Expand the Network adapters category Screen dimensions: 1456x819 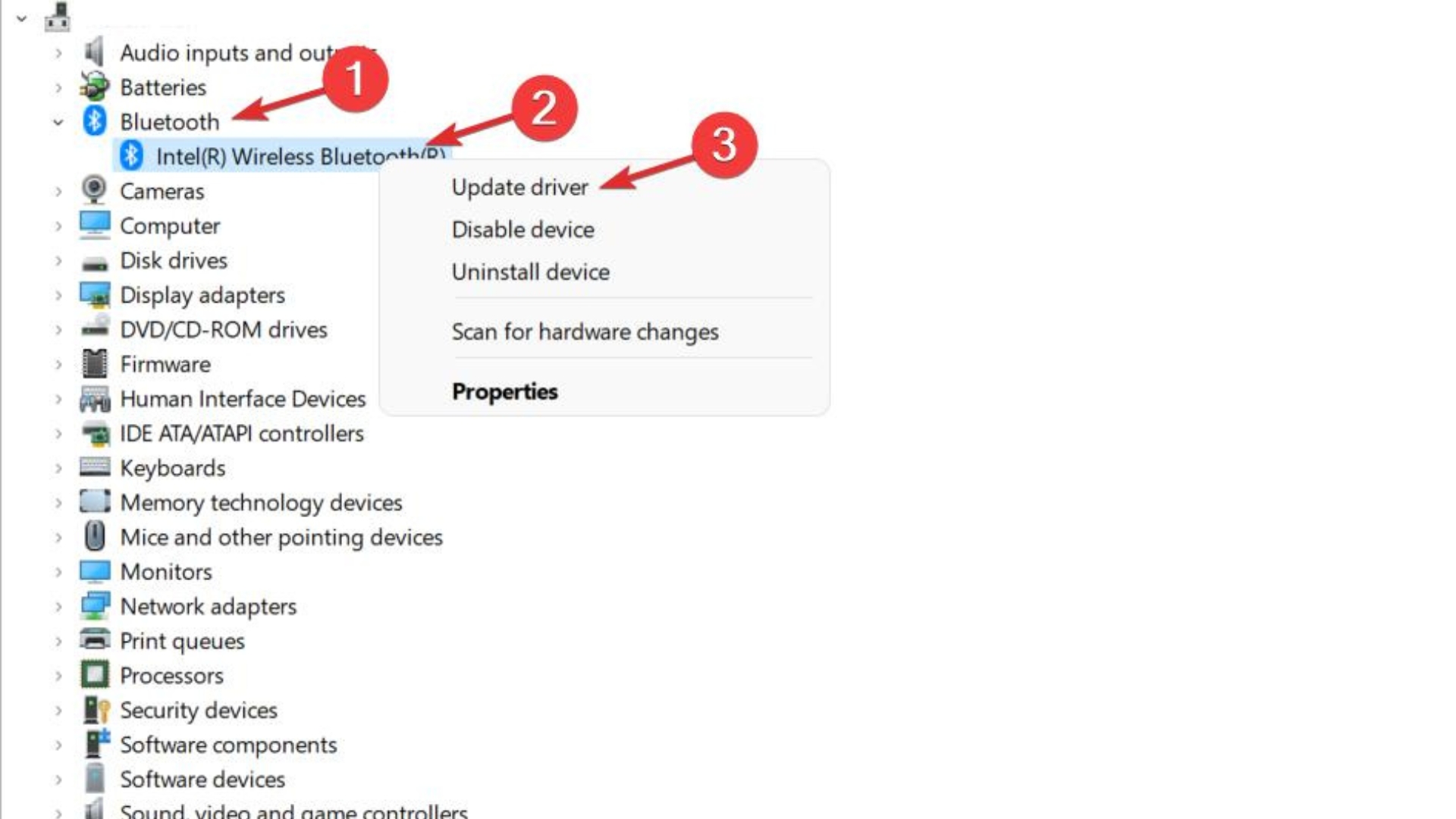point(57,606)
